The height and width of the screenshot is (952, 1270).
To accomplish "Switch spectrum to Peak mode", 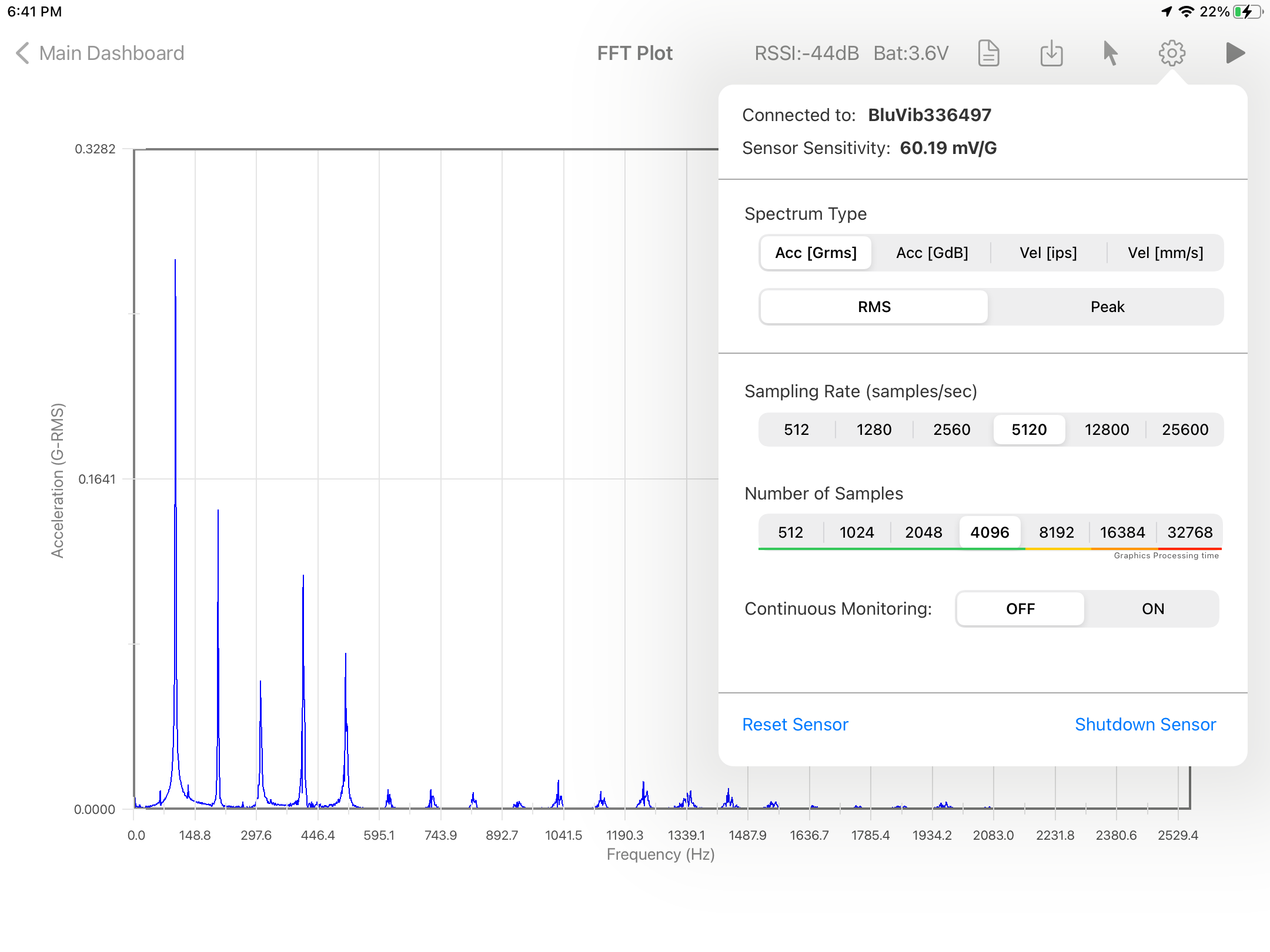I will (1107, 307).
